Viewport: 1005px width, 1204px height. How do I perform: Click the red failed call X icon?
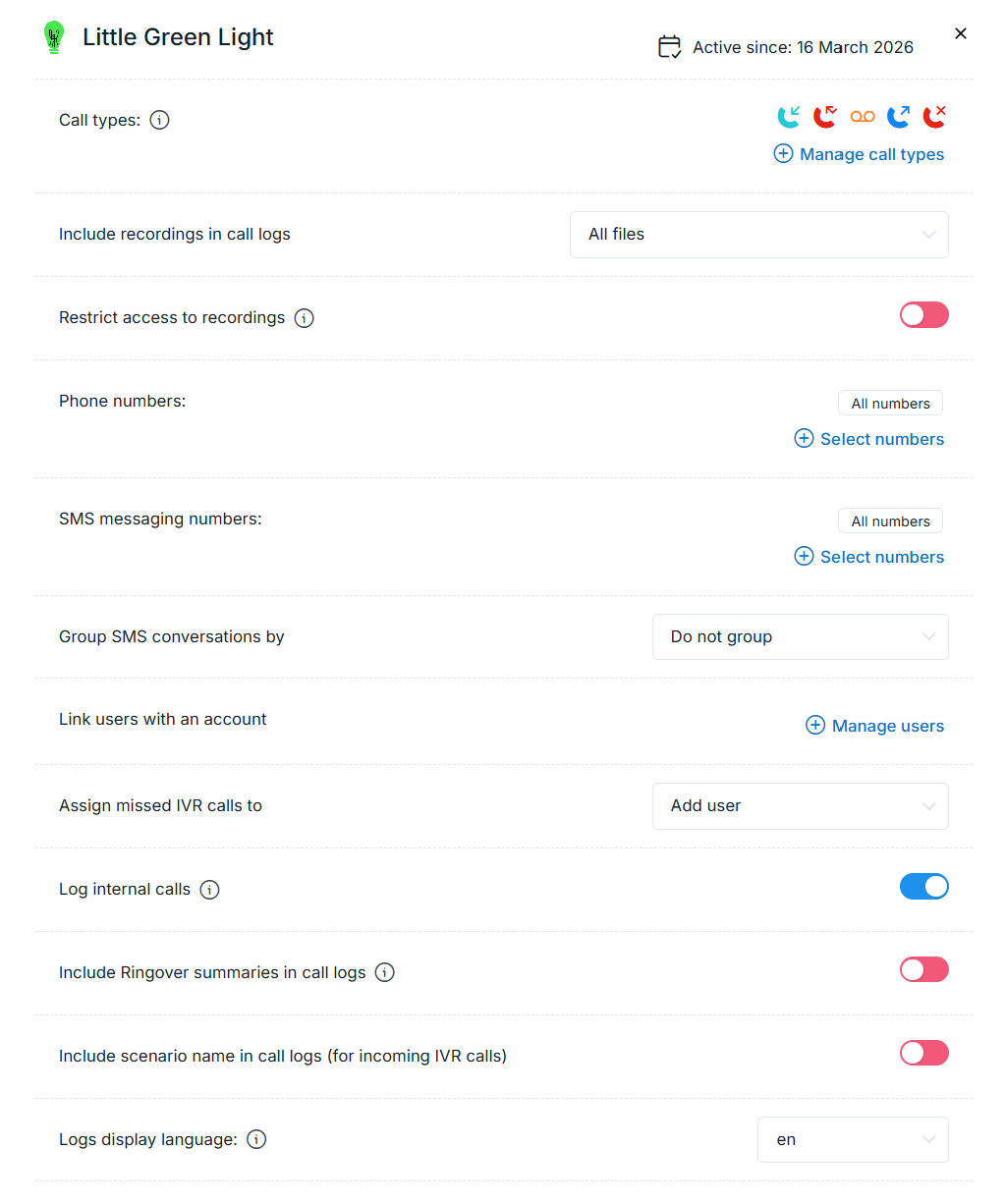tap(934, 117)
